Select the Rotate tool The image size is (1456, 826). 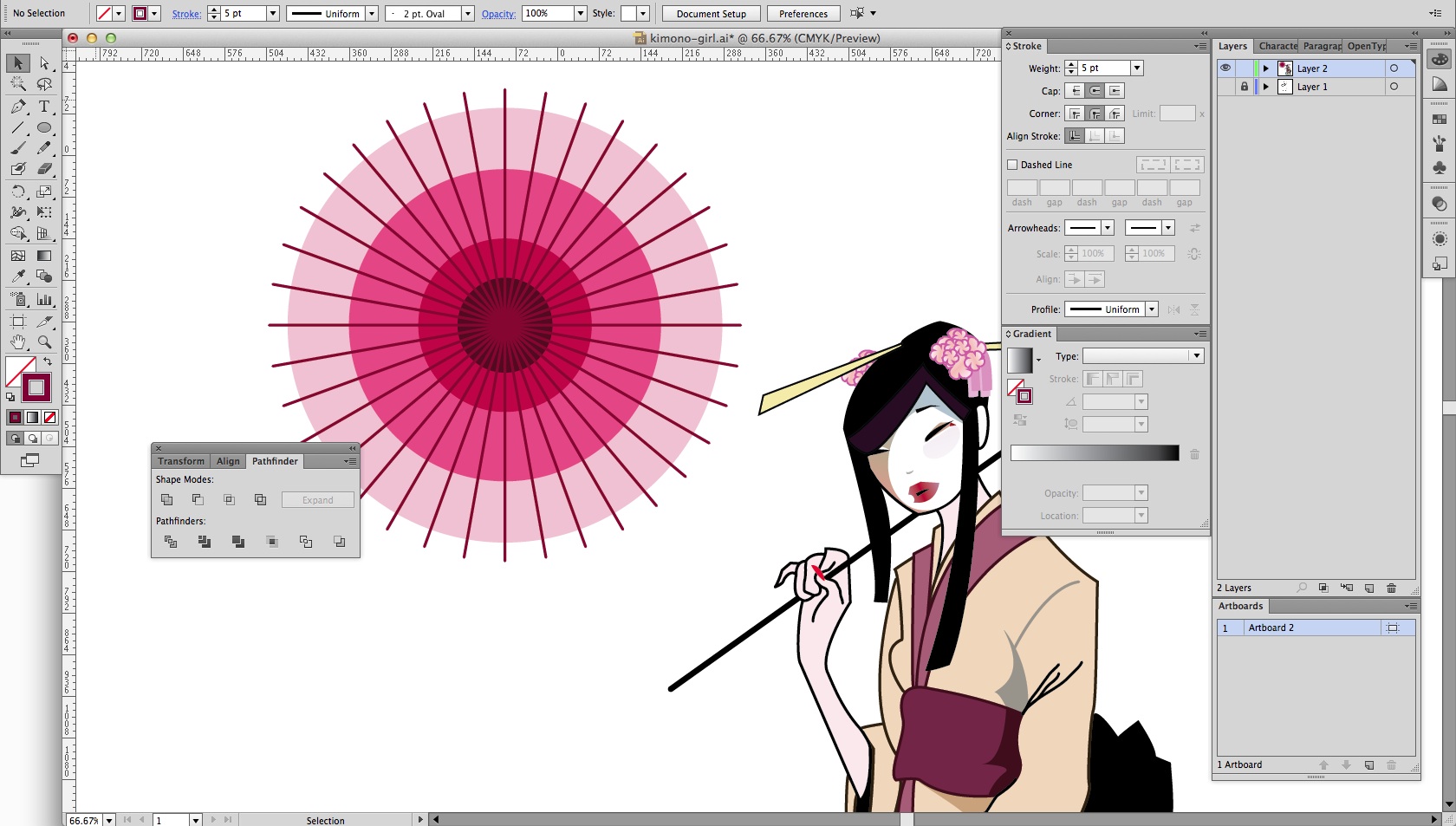pos(18,192)
